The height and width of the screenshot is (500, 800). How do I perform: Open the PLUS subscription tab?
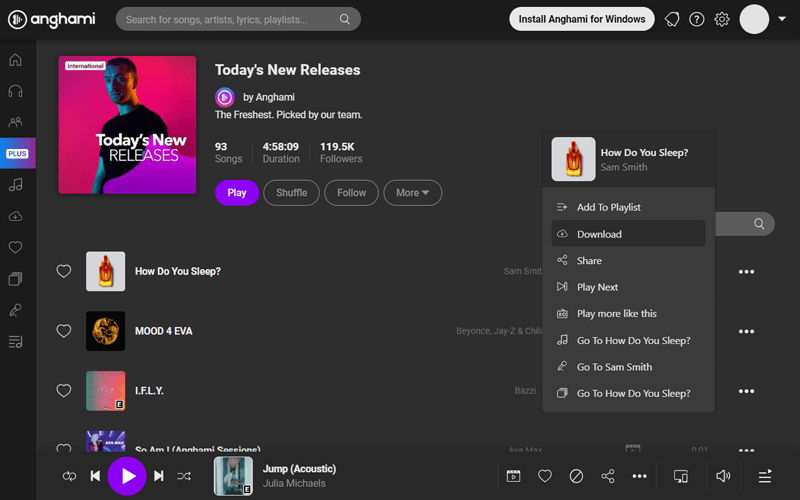(x=17, y=153)
